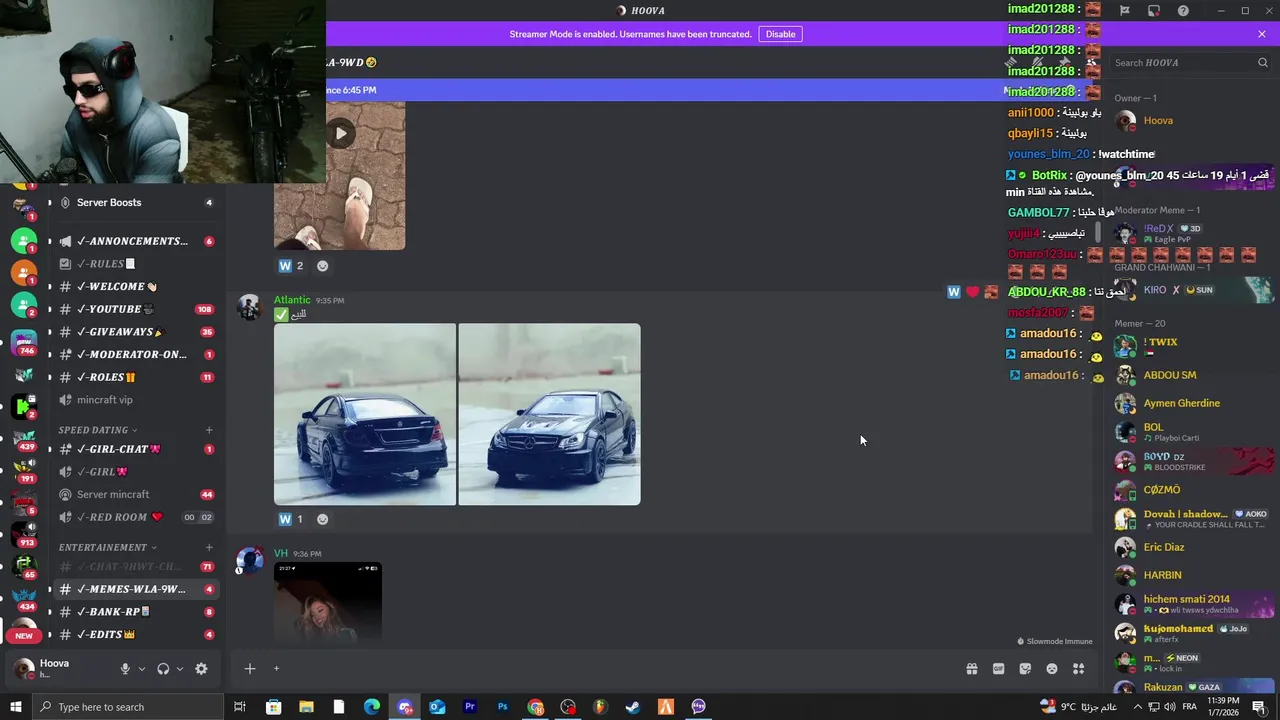This screenshot has height=720, width=1280.
Task: Open the emoji picker icon
Action: coord(1052,669)
